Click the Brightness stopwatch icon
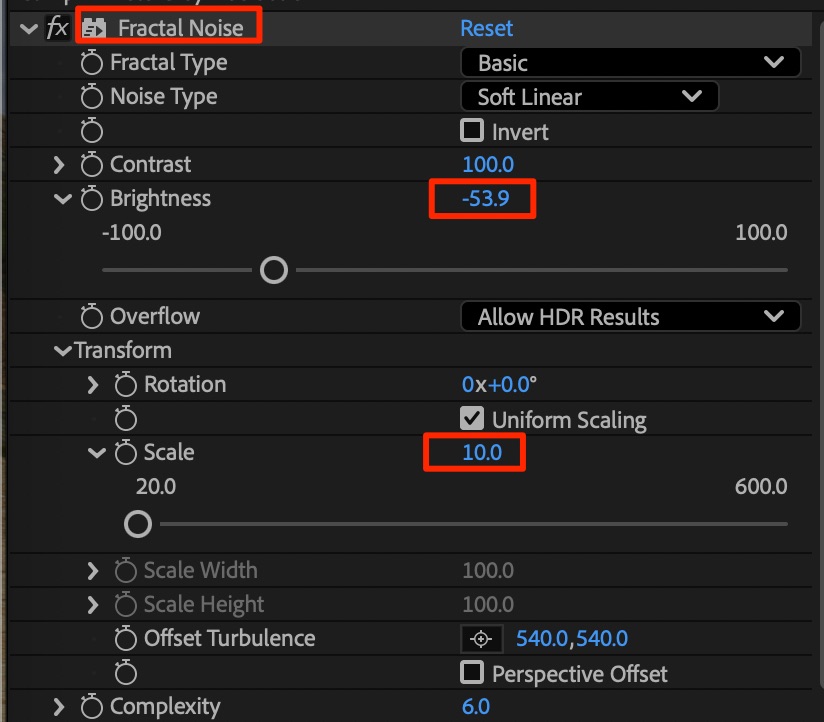 pos(92,199)
